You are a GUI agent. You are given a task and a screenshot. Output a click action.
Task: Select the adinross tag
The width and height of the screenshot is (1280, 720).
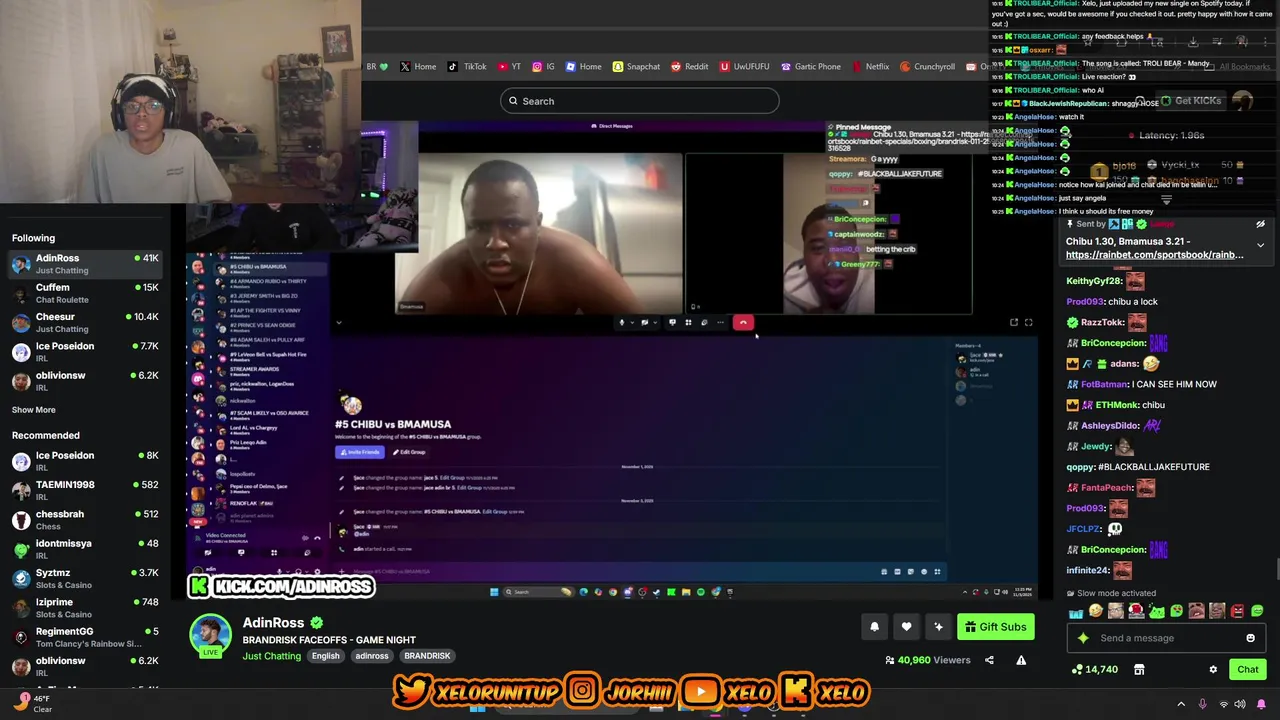coord(372,656)
